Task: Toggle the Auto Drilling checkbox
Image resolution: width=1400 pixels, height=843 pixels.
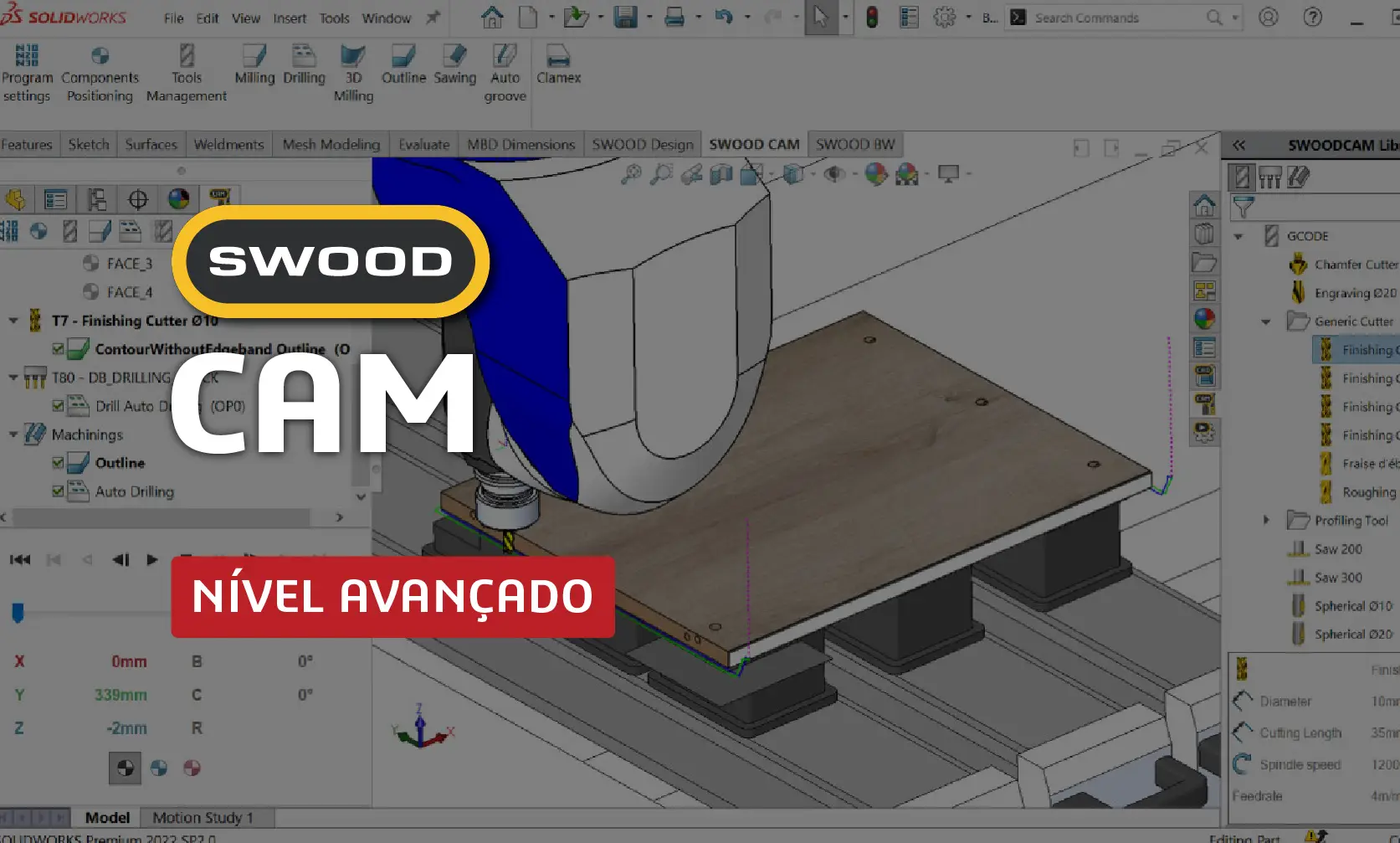Action: 58,491
